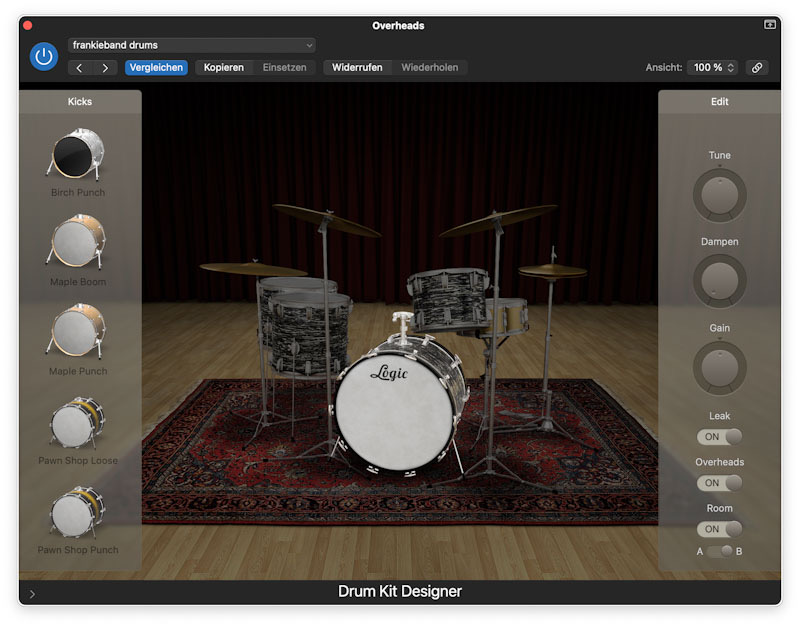
Task: Go to next preset arrow
Action: [105, 68]
